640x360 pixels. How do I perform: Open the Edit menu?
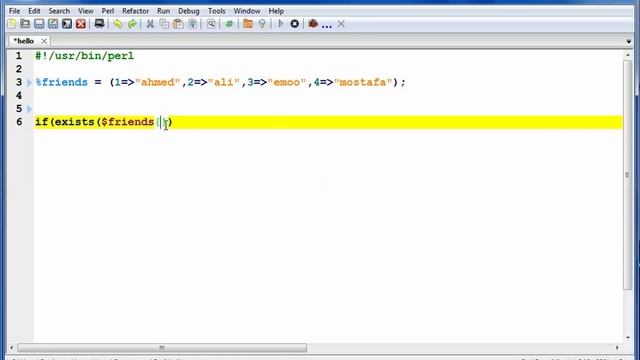tap(34, 11)
